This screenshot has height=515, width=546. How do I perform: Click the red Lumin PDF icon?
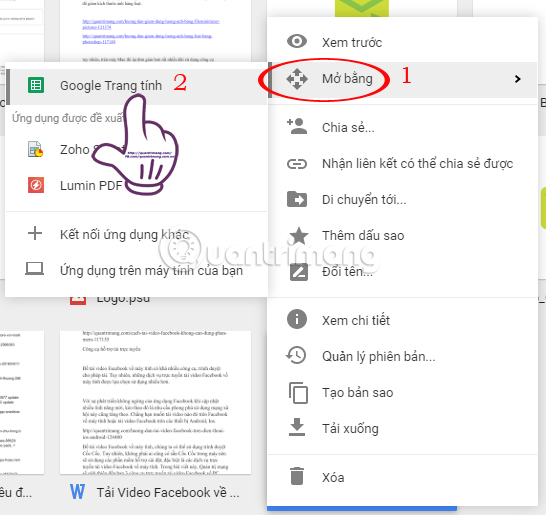coord(36,185)
